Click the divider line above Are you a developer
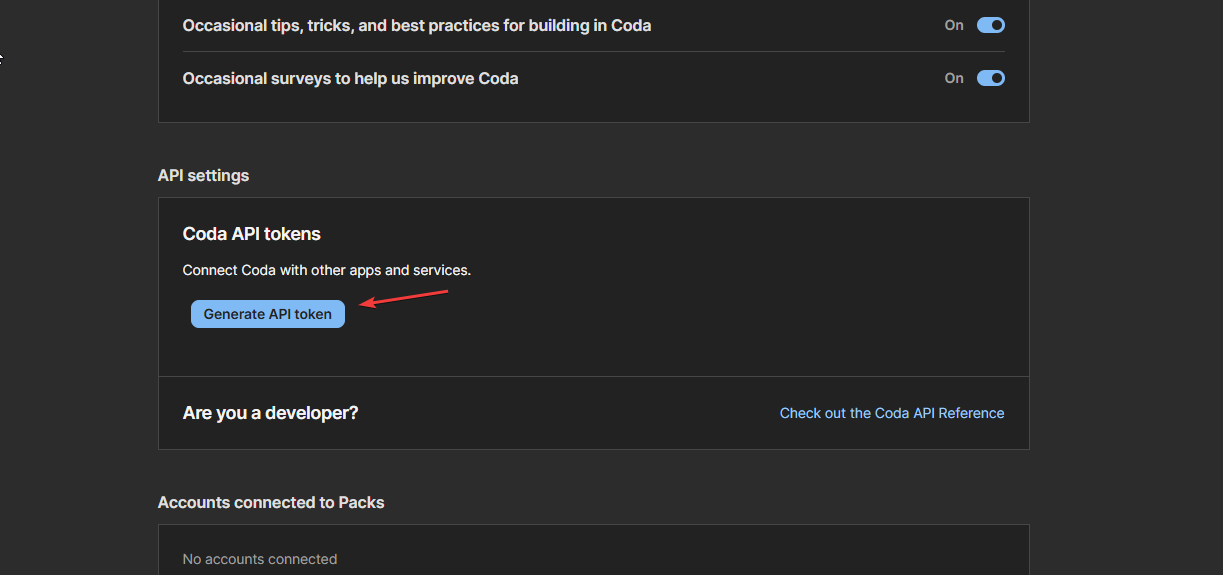Image resolution: width=1223 pixels, height=575 pixels. tap(593, 376)
